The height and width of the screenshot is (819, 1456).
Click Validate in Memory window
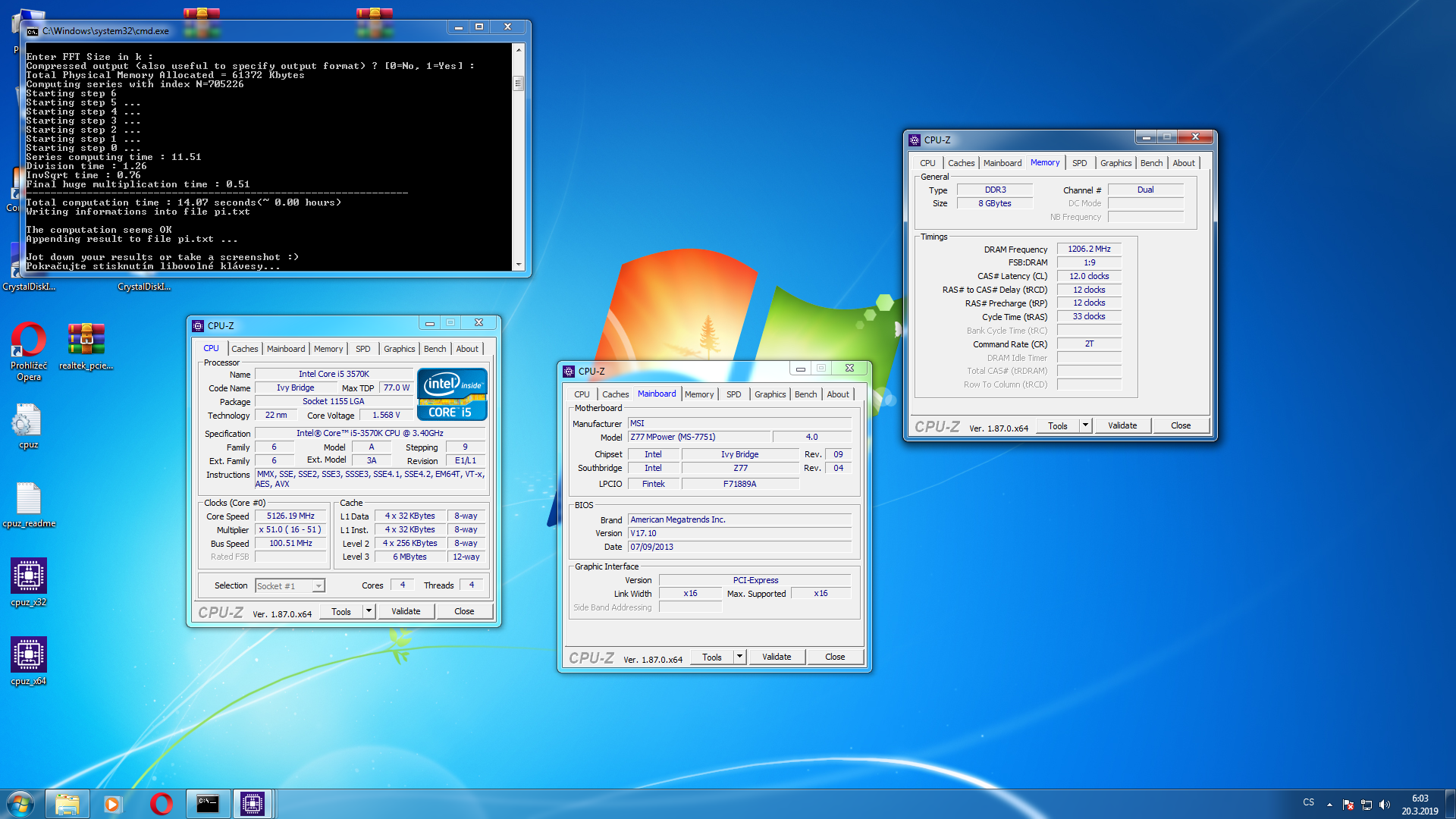tap(1122, 425)
